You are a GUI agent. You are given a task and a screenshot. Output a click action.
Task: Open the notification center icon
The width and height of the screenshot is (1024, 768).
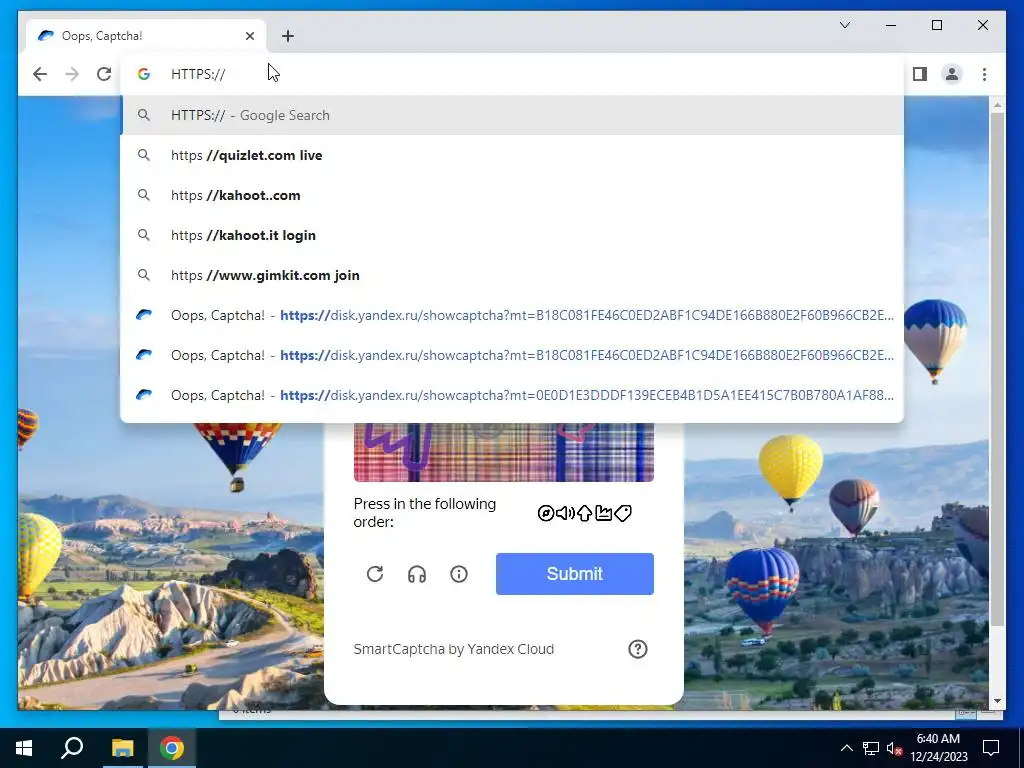(991, 748)
